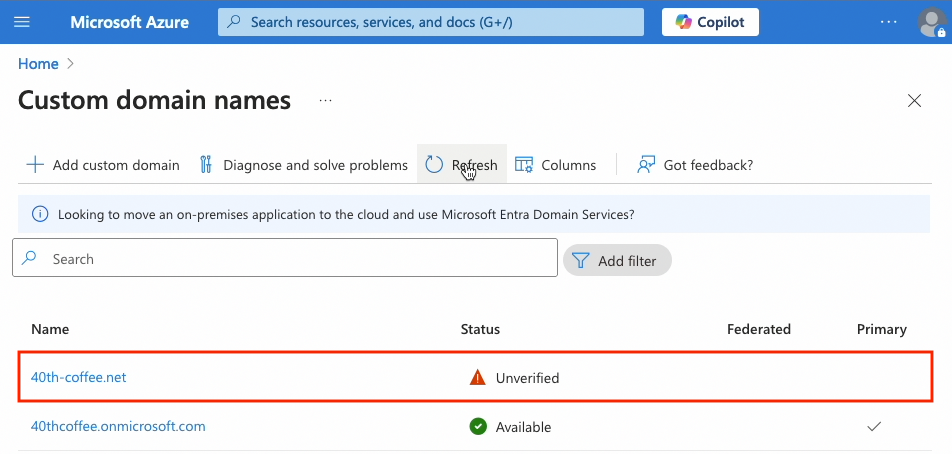Refresh the domain list

(x=462, y=165)
